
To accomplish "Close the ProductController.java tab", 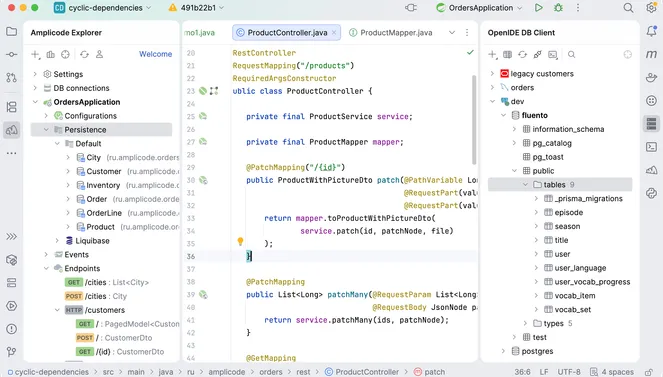I will click(334, 33).
